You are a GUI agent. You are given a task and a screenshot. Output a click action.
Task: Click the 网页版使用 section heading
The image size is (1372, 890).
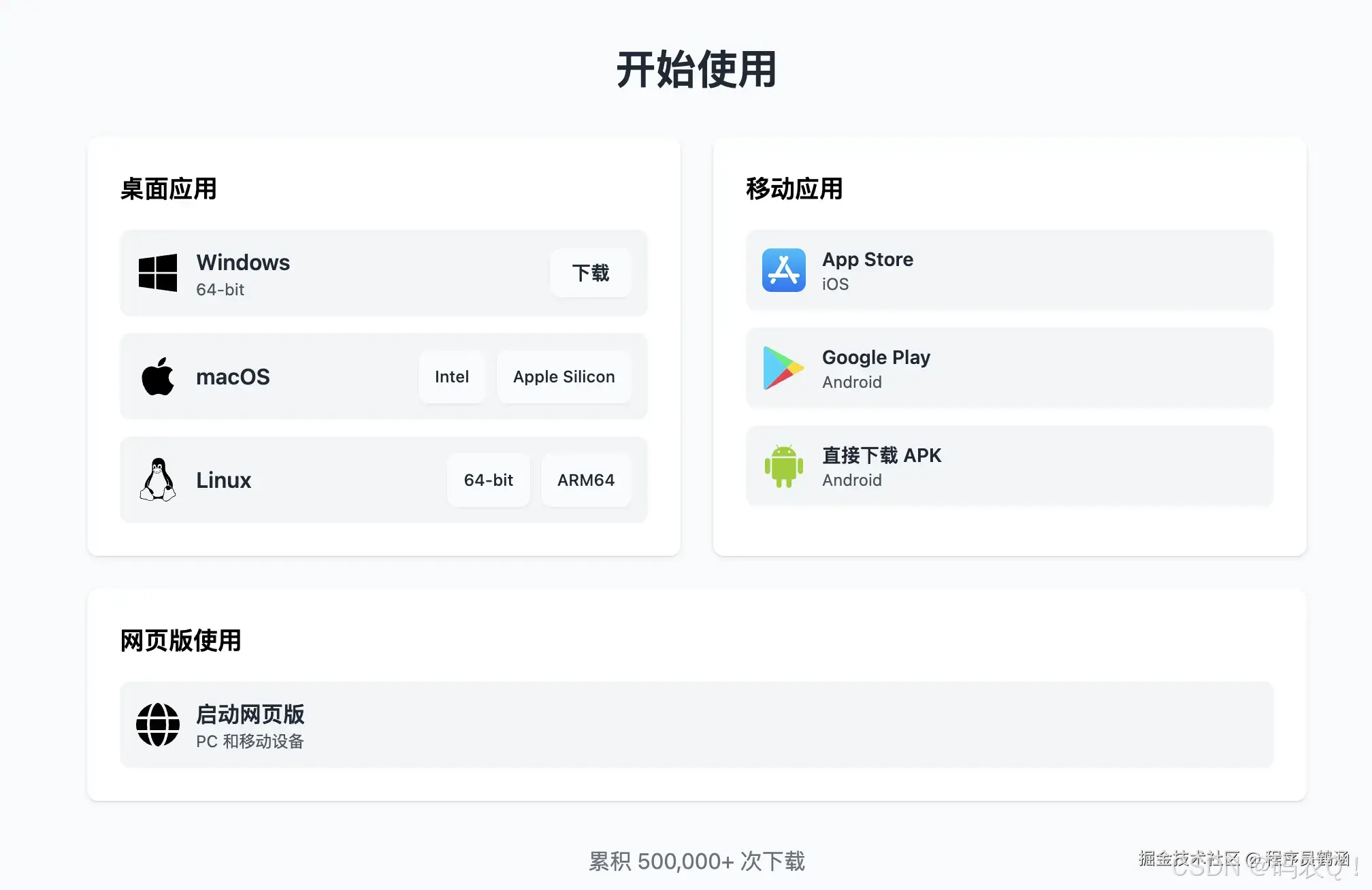[x=180, y=641]
